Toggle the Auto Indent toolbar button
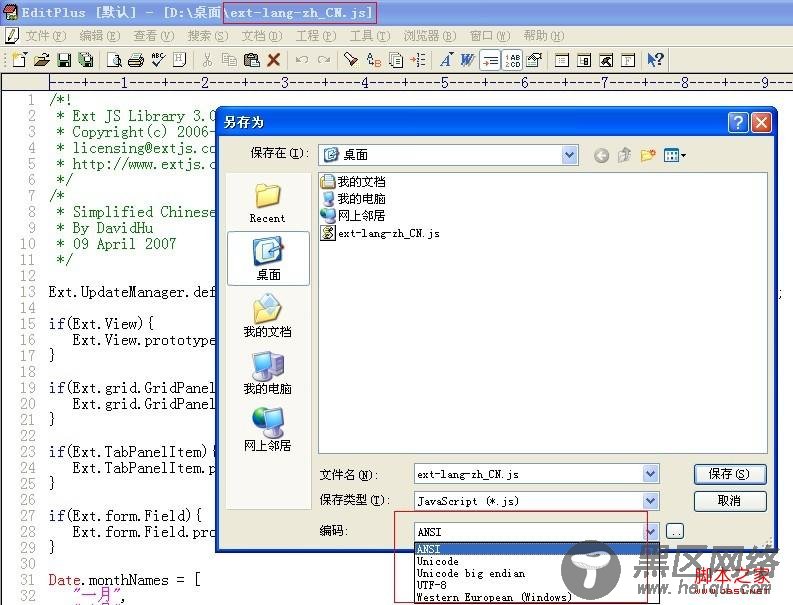The image size is (793, 605). [x=490, y=60]
